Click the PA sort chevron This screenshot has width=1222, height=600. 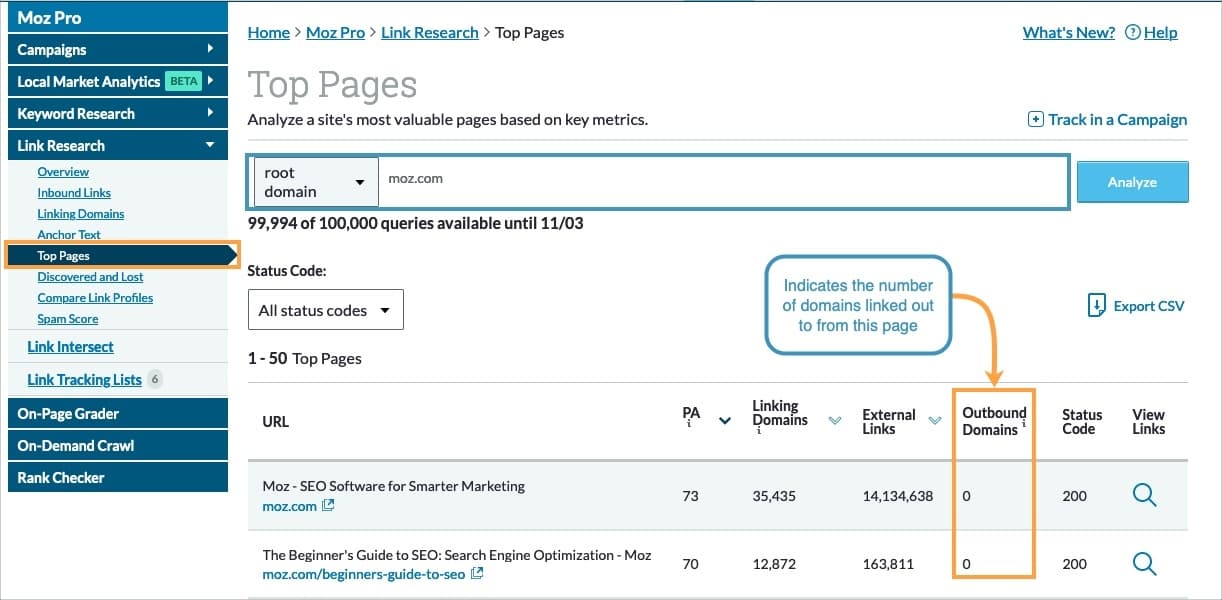pos(726,421)
